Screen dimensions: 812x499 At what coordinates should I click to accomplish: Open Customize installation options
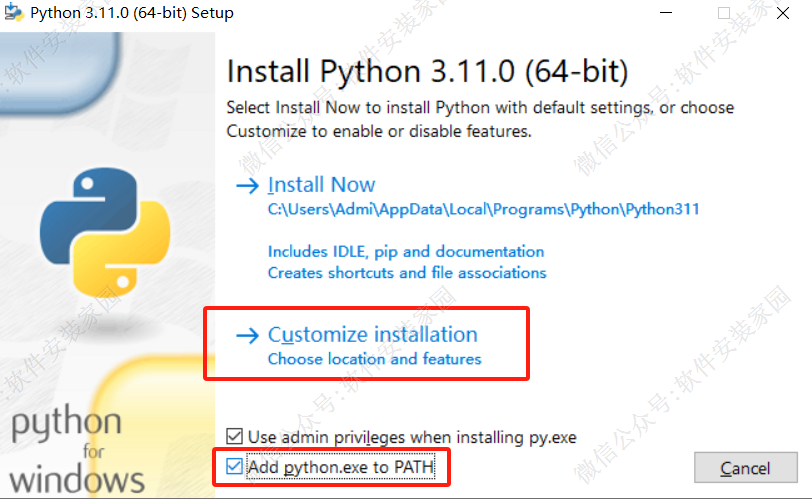coord(372,335)
